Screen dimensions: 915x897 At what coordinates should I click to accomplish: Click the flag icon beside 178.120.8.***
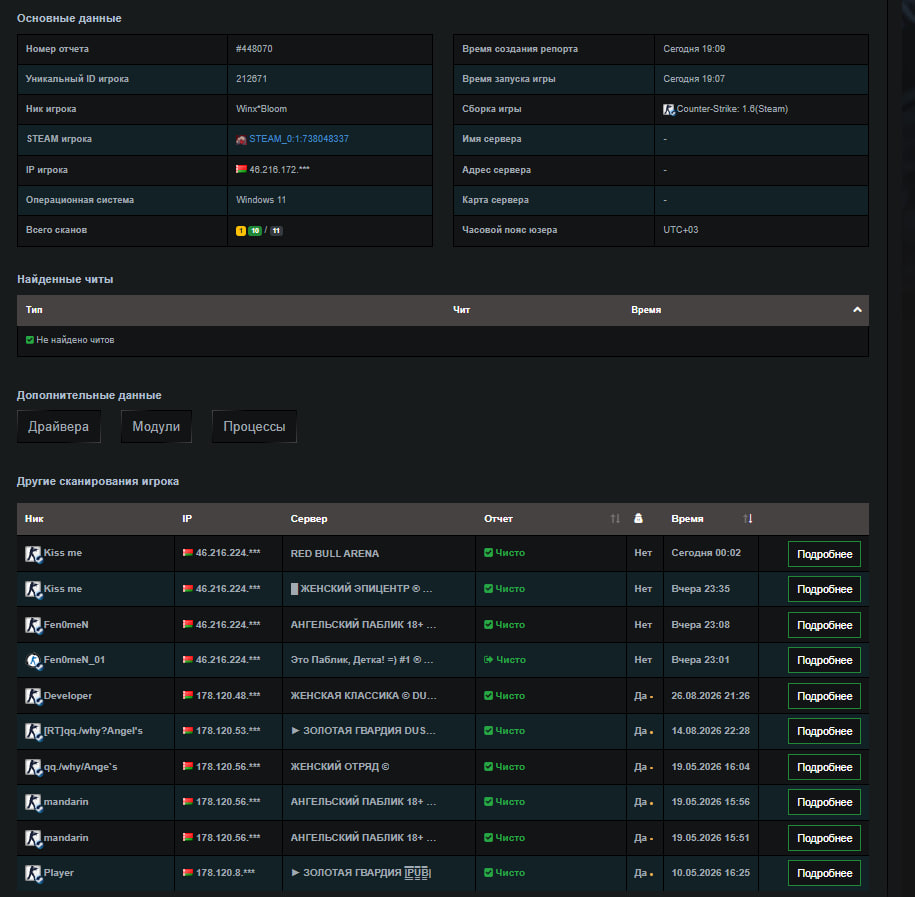pos(188,872)
